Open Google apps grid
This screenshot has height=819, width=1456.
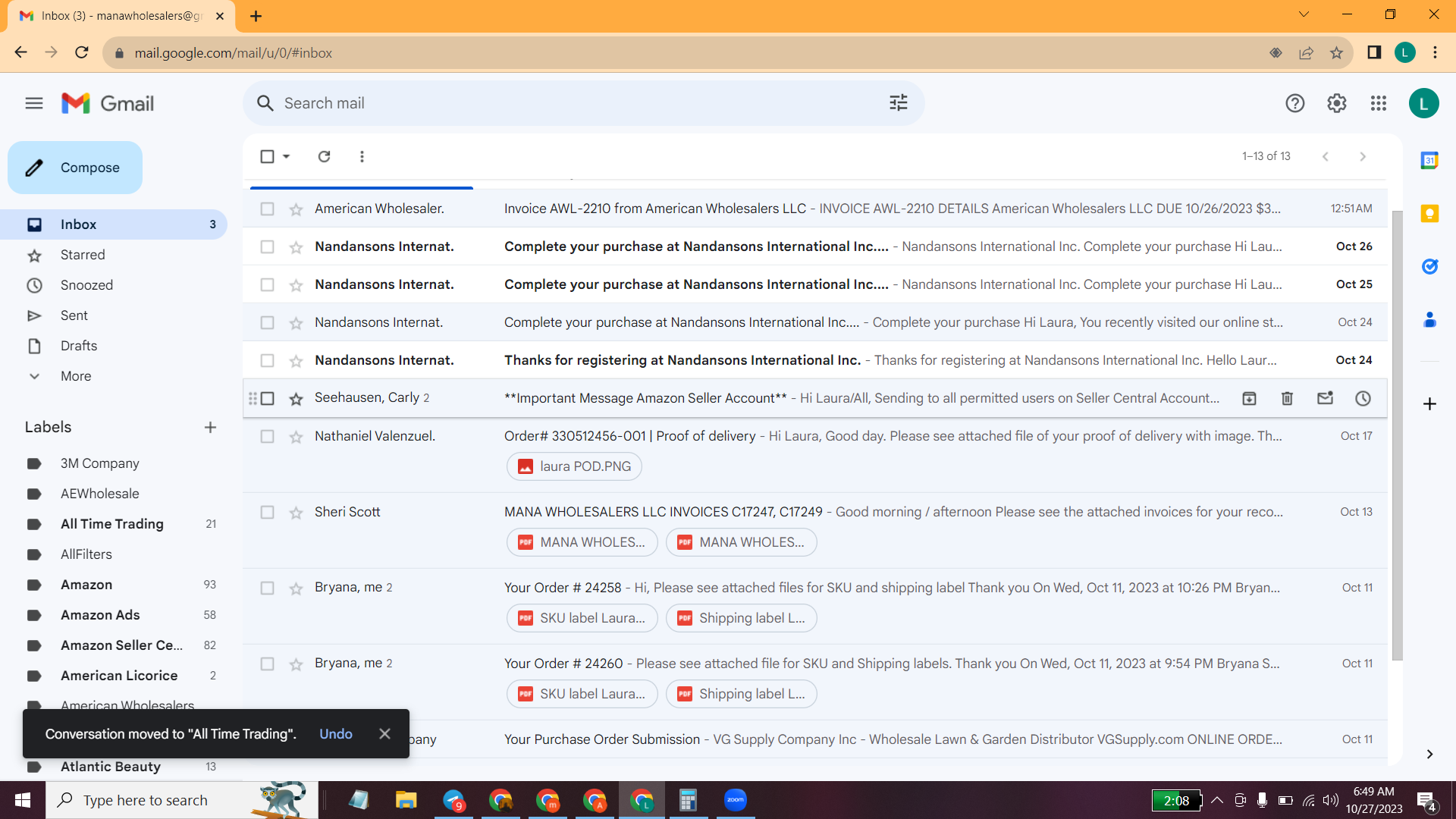(1379, 103)
